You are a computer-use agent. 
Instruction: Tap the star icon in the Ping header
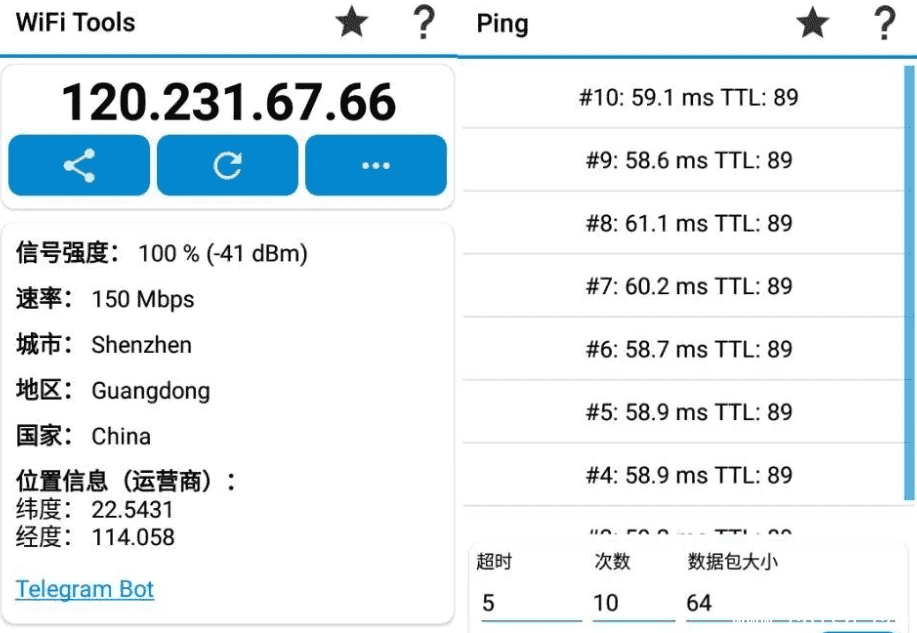tap(812, 22)
